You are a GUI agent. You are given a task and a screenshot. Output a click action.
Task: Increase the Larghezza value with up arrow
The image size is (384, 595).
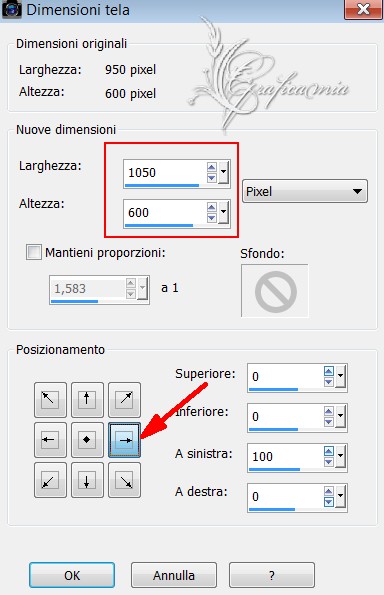211,167
